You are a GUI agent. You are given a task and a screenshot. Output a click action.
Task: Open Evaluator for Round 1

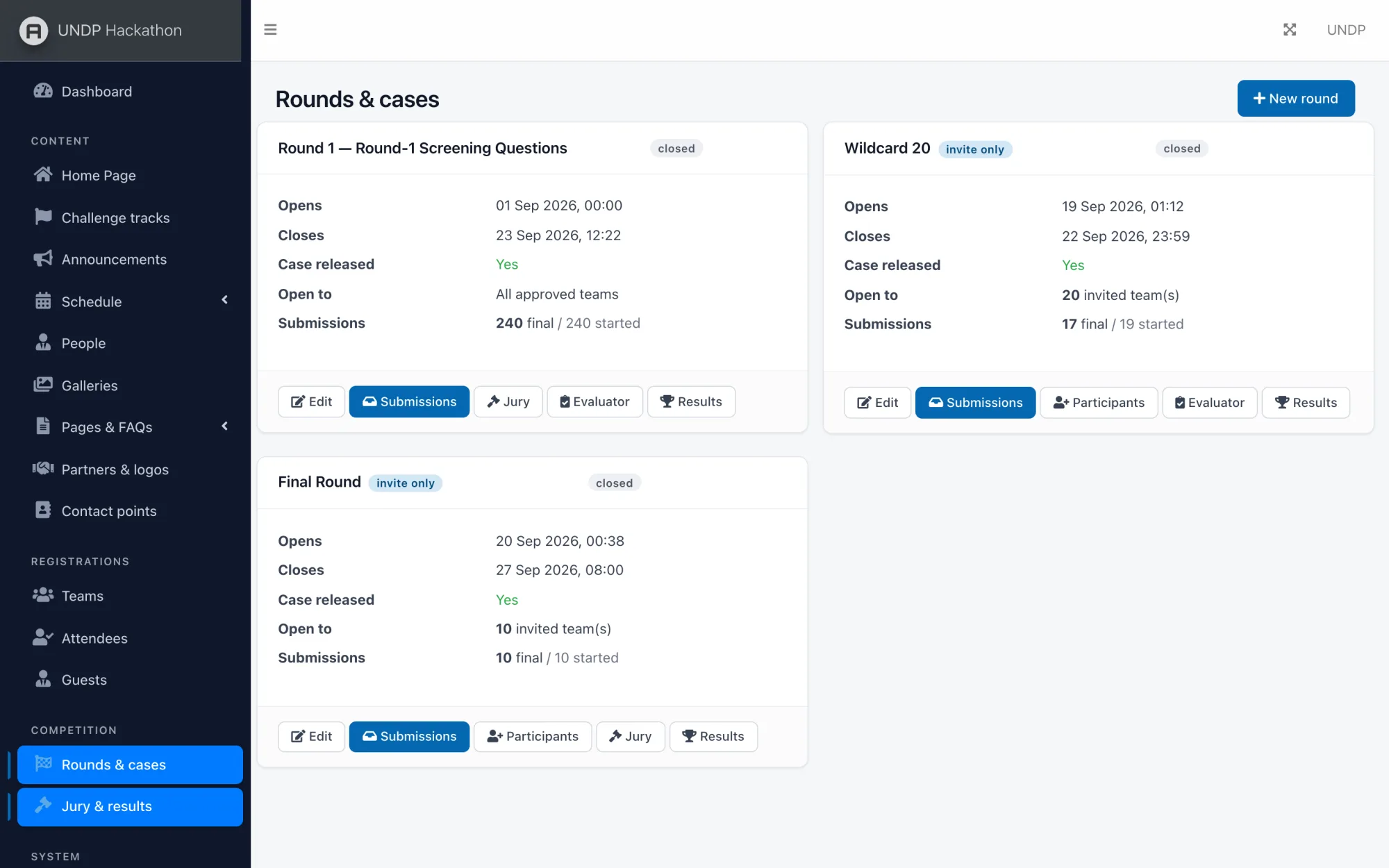point(594,401)
